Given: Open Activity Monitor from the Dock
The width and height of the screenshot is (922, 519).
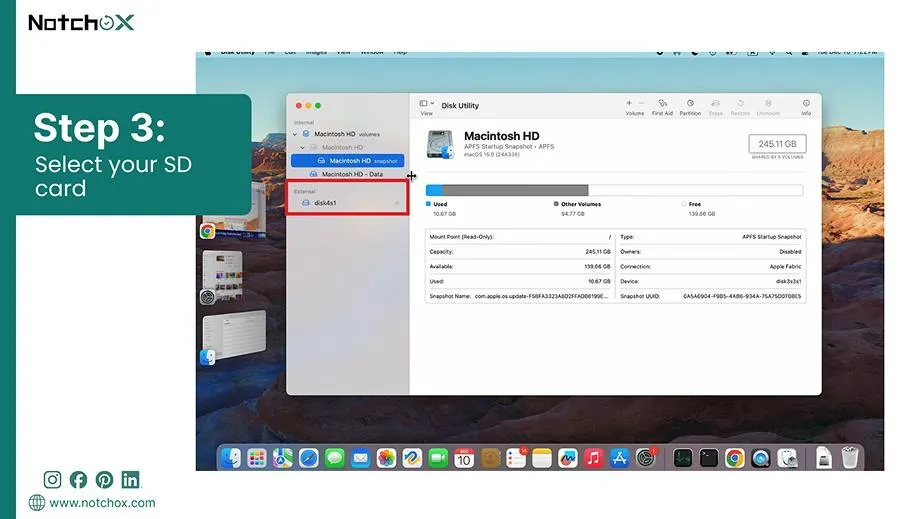Looking at the screenshot, I should click(x=683, y=458).
